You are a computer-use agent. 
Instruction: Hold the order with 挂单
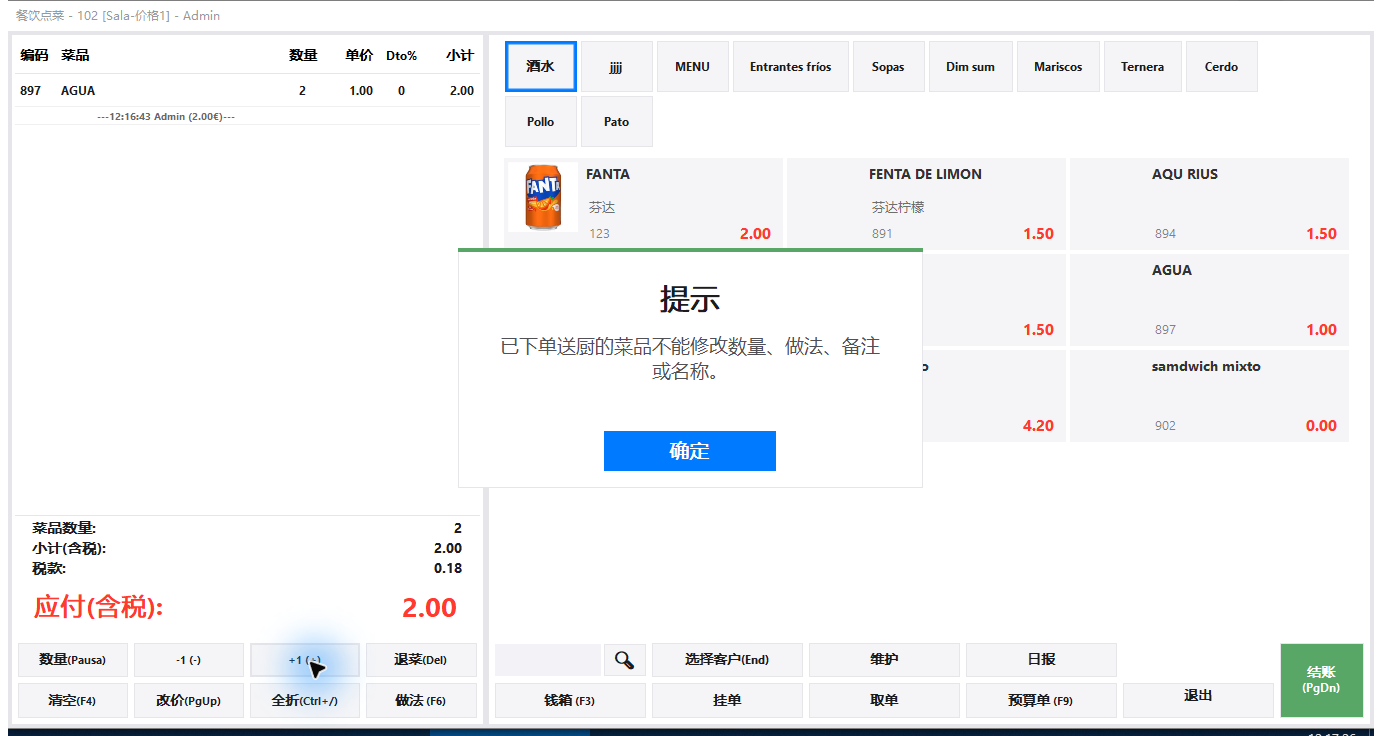pos(727,701)
